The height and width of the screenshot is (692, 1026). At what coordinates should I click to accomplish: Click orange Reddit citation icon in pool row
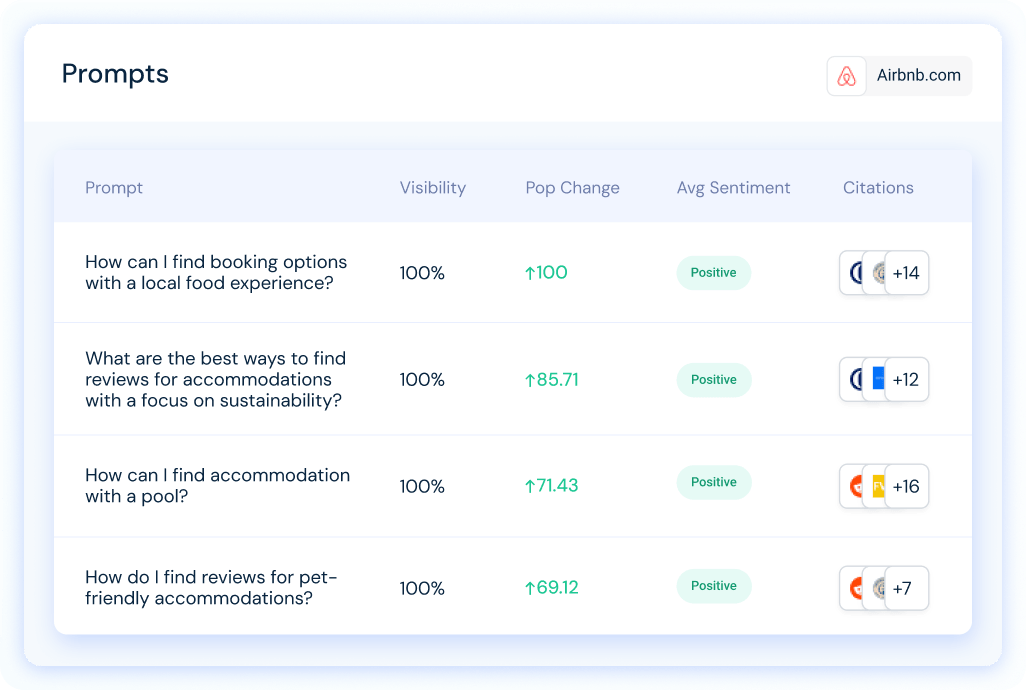coord(853,486)
